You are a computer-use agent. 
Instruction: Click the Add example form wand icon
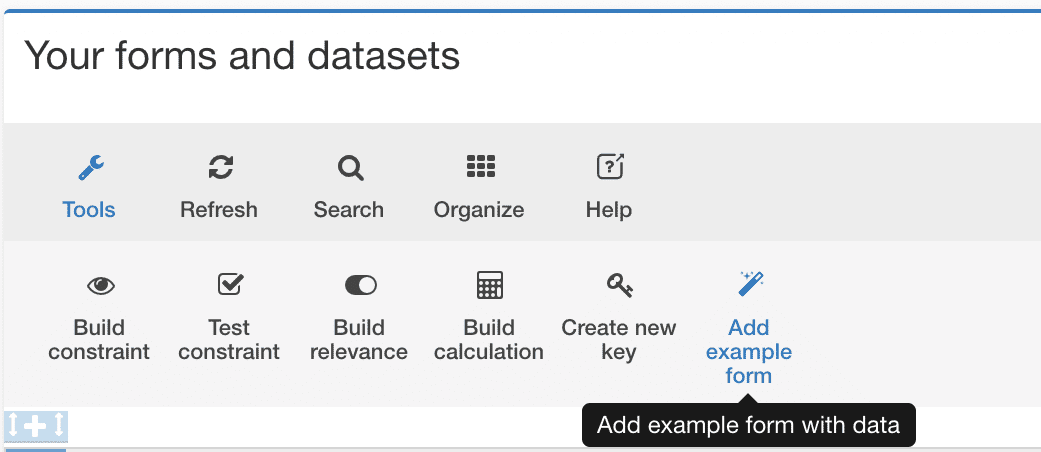pos(750,284)
